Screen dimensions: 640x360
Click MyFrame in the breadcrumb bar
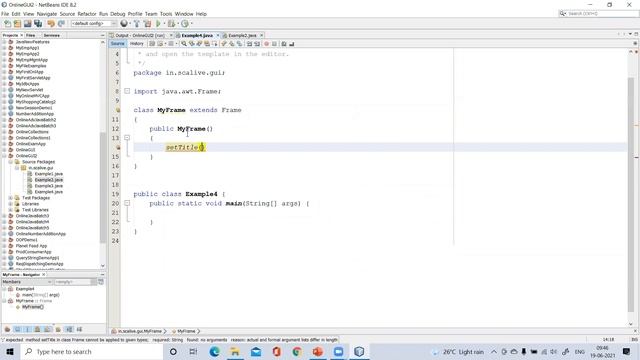coord(186,331)
